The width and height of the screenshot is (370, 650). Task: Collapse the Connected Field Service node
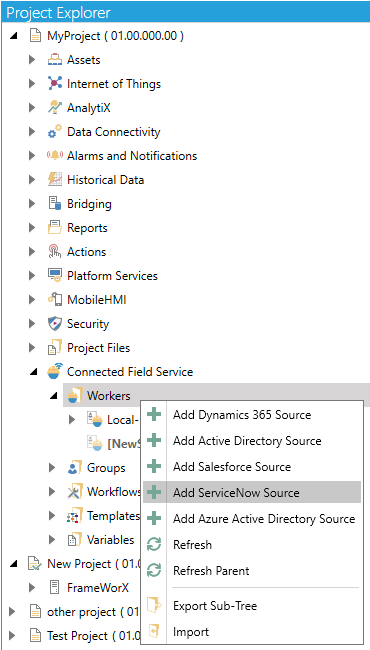point(34,373)
